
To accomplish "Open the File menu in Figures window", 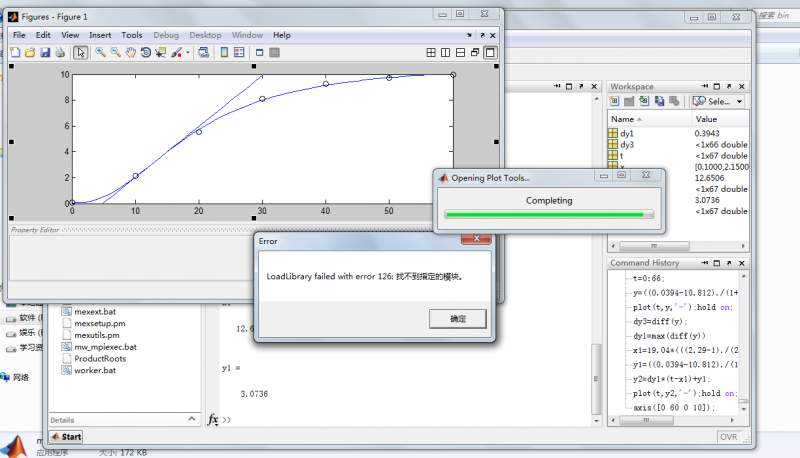I will 19,35.
